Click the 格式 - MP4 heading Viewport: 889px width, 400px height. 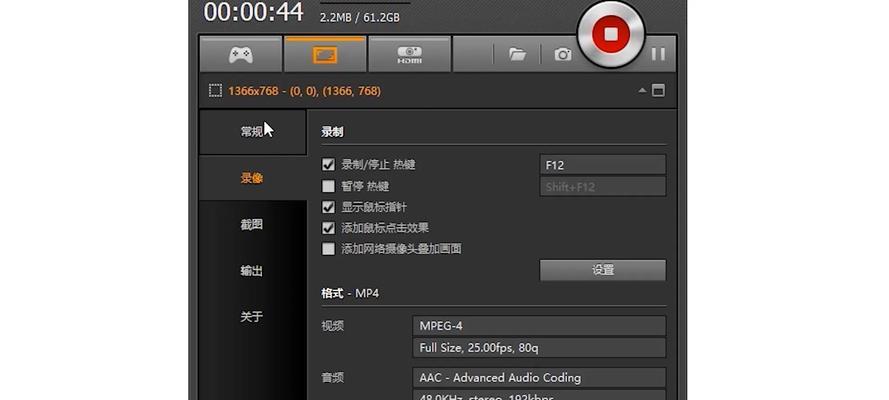coord(350,293)
